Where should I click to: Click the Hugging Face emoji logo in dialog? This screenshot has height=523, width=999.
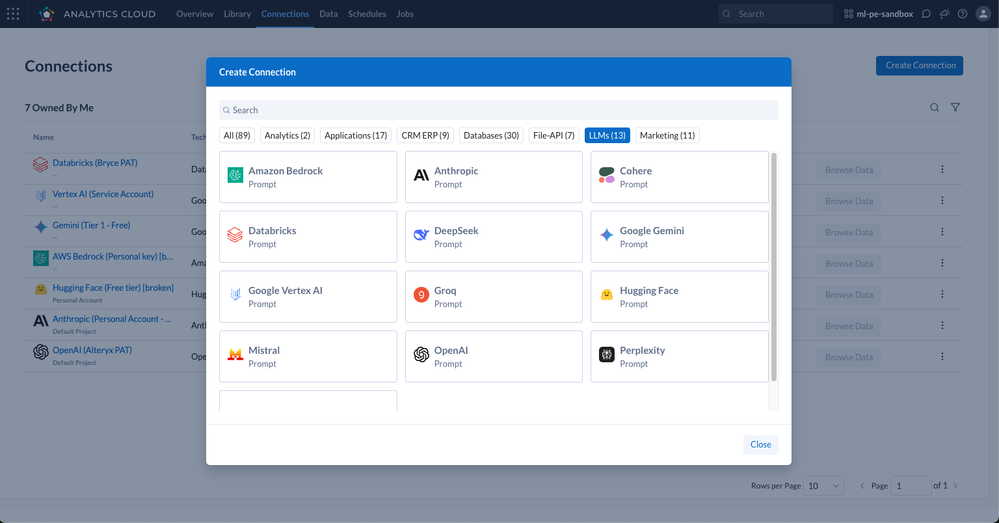pos(607,294)
